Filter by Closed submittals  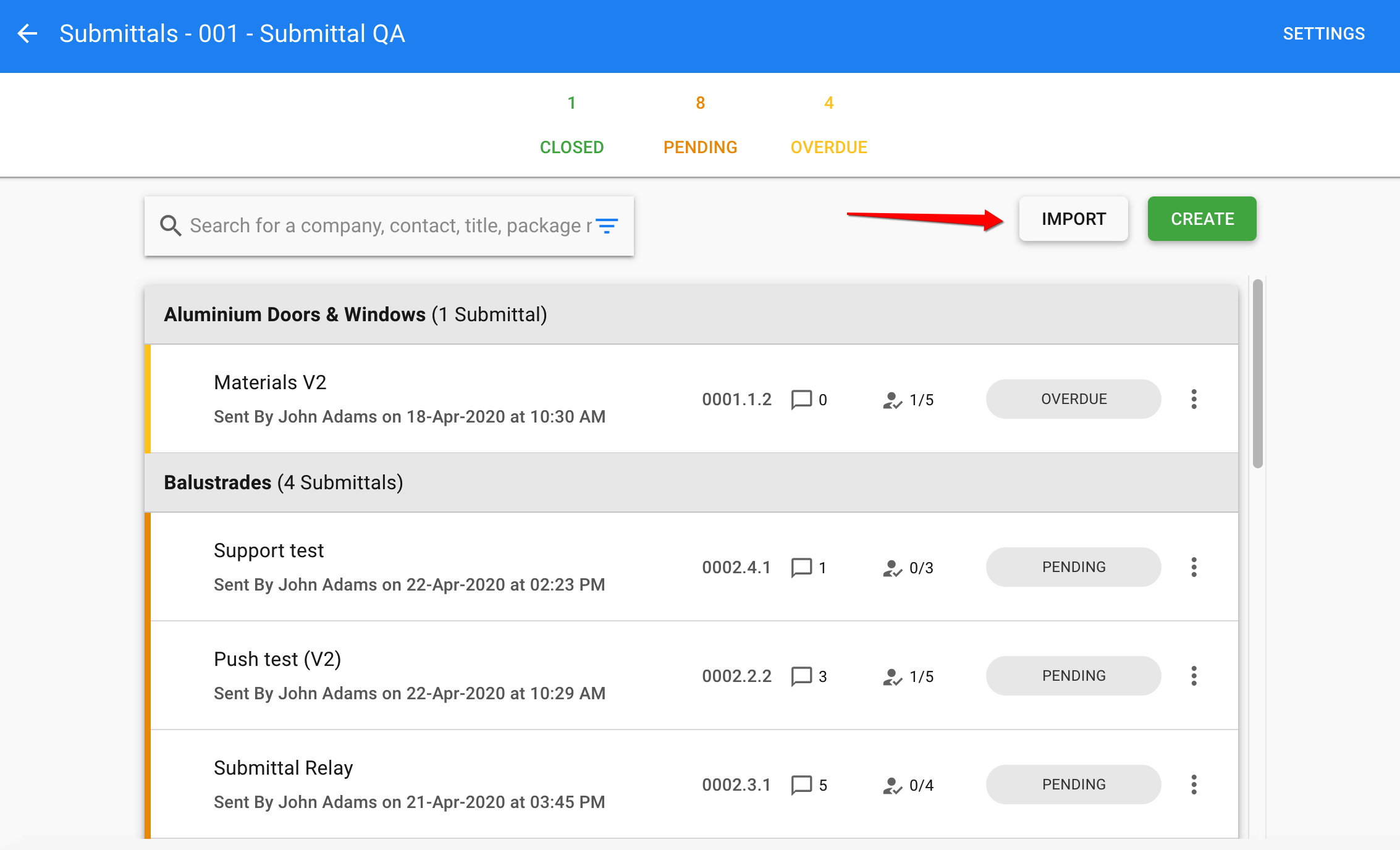point(571,148)
